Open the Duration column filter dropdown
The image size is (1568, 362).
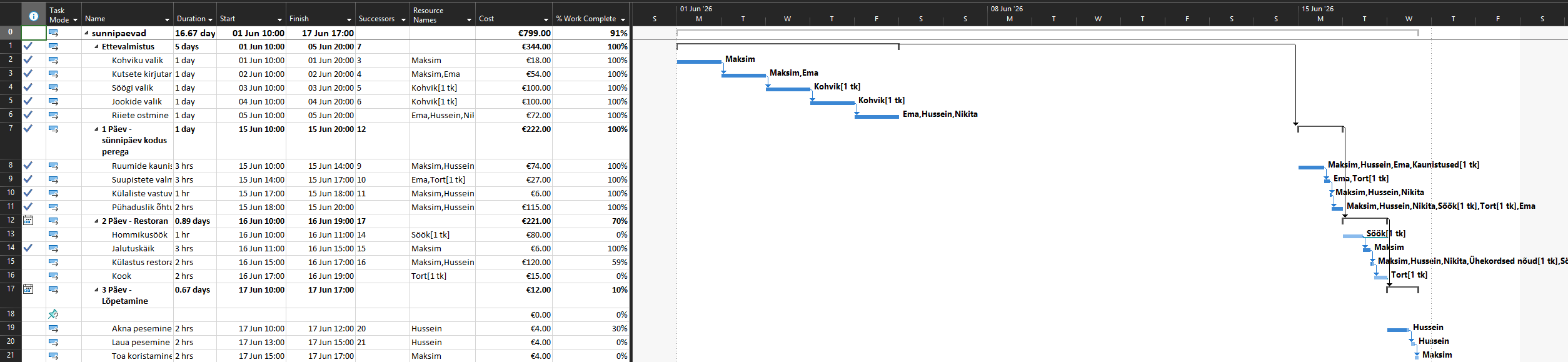[x=210, y=19]
